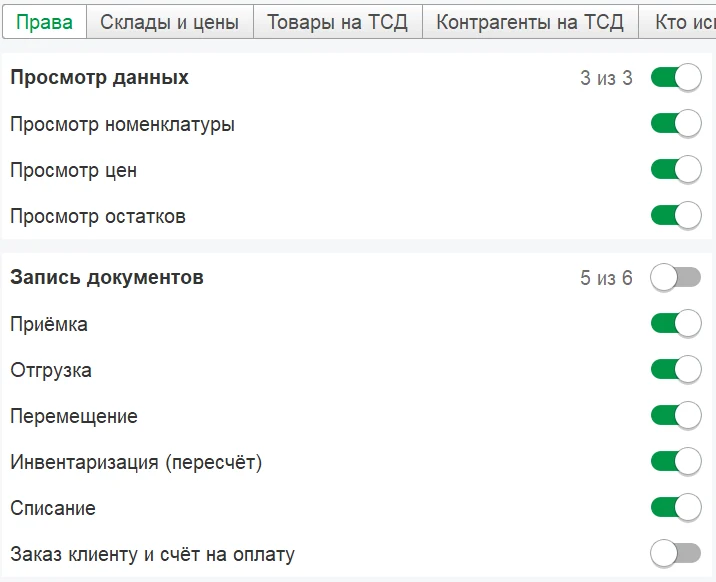
Task: Turn off the Списание switch
Action: pyautogui.click(x=676, y=508)
